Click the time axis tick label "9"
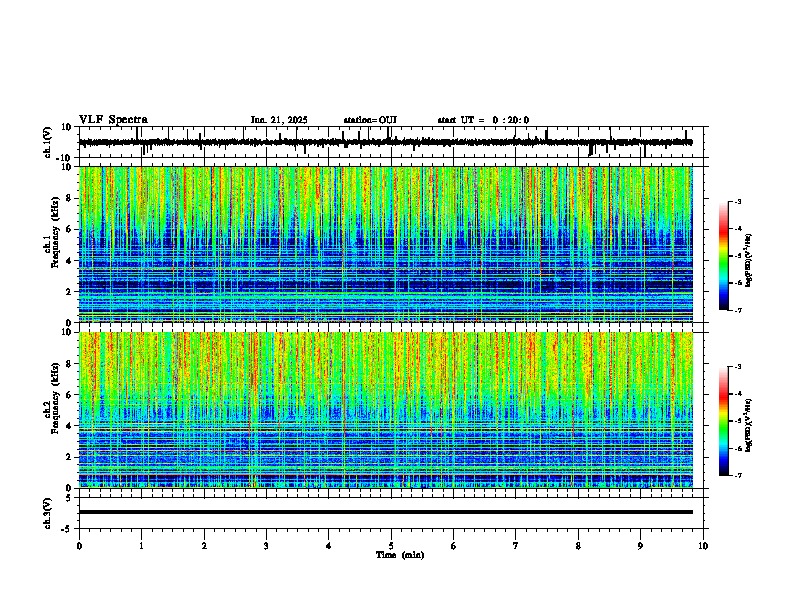Screen dimensions: 792x612 click(640, 546)
